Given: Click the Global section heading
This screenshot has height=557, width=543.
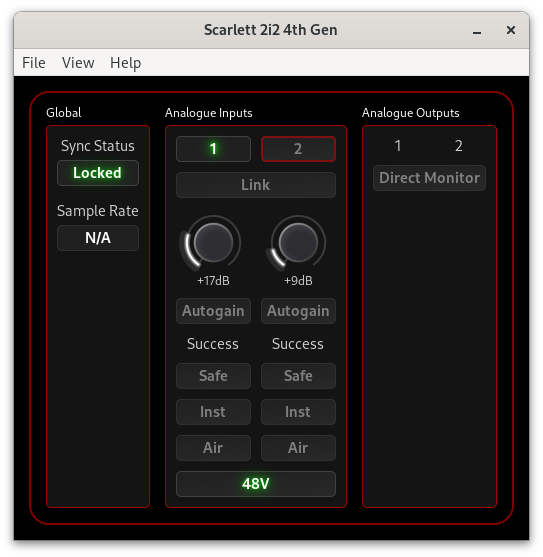Looking at the screenshot, I should [64, 113].
